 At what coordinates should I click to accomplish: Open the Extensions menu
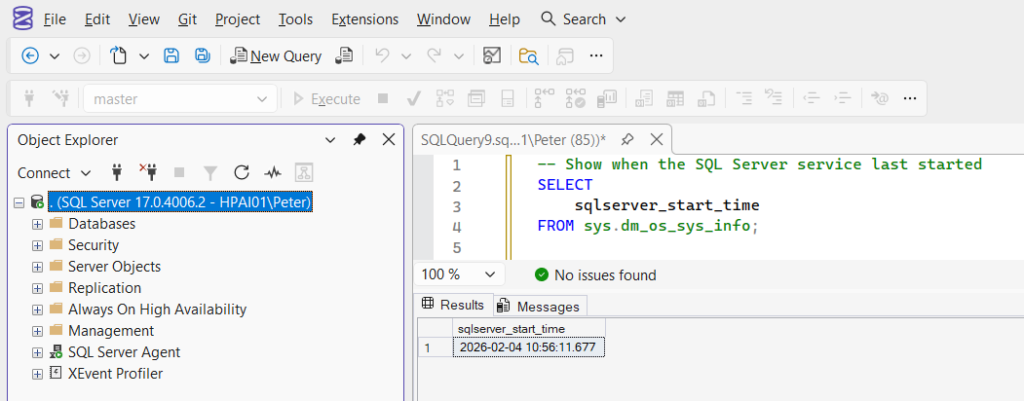[365, 20]
